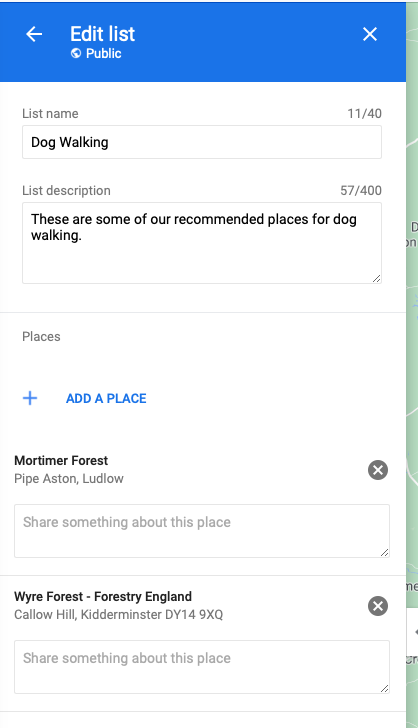Open Wyre Forest - Forestry England title
418x728 pixels.
coord(103,597)
